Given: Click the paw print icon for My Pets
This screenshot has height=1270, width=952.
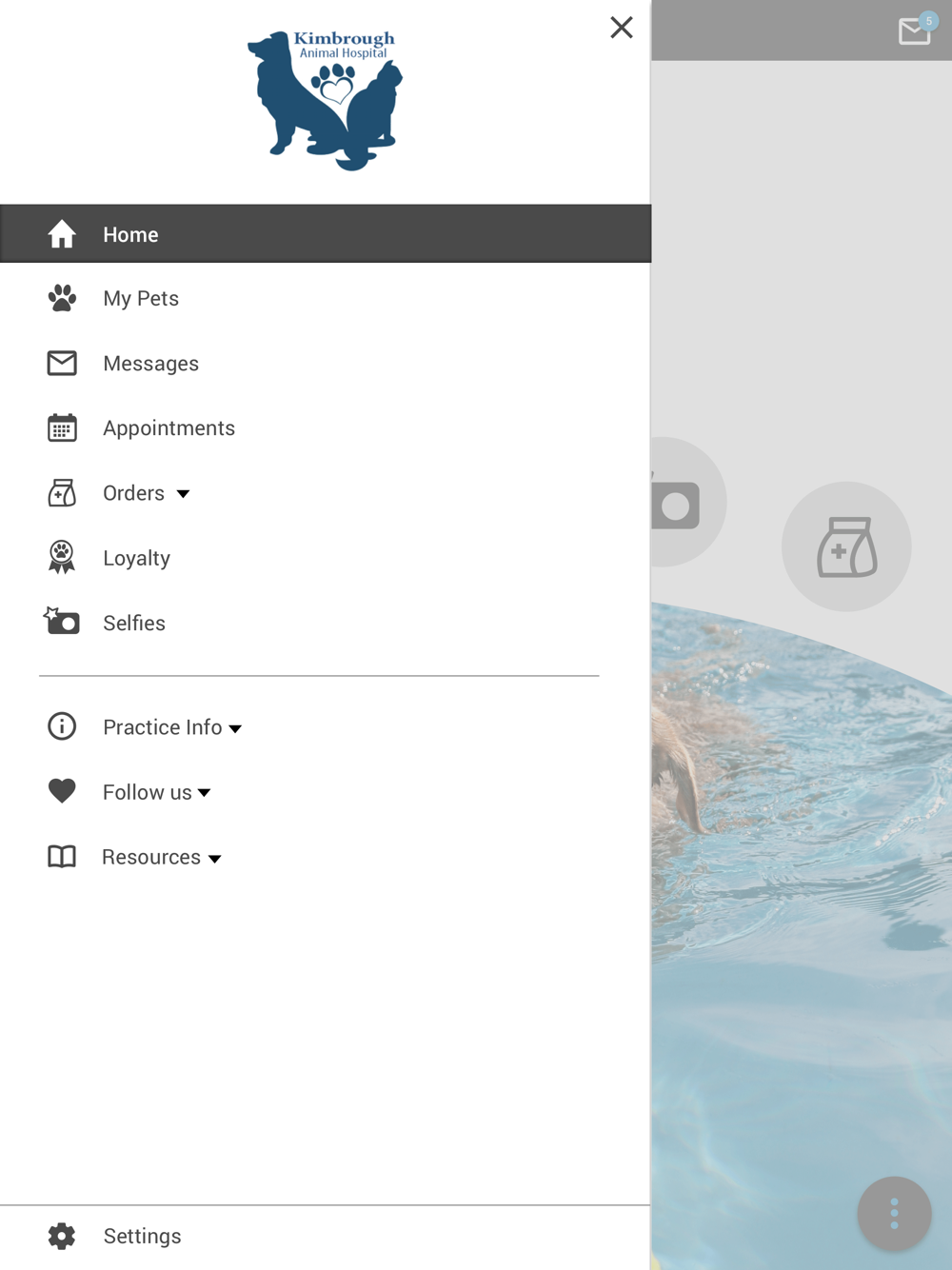Looking at the screenshot, I should (62, 298).
